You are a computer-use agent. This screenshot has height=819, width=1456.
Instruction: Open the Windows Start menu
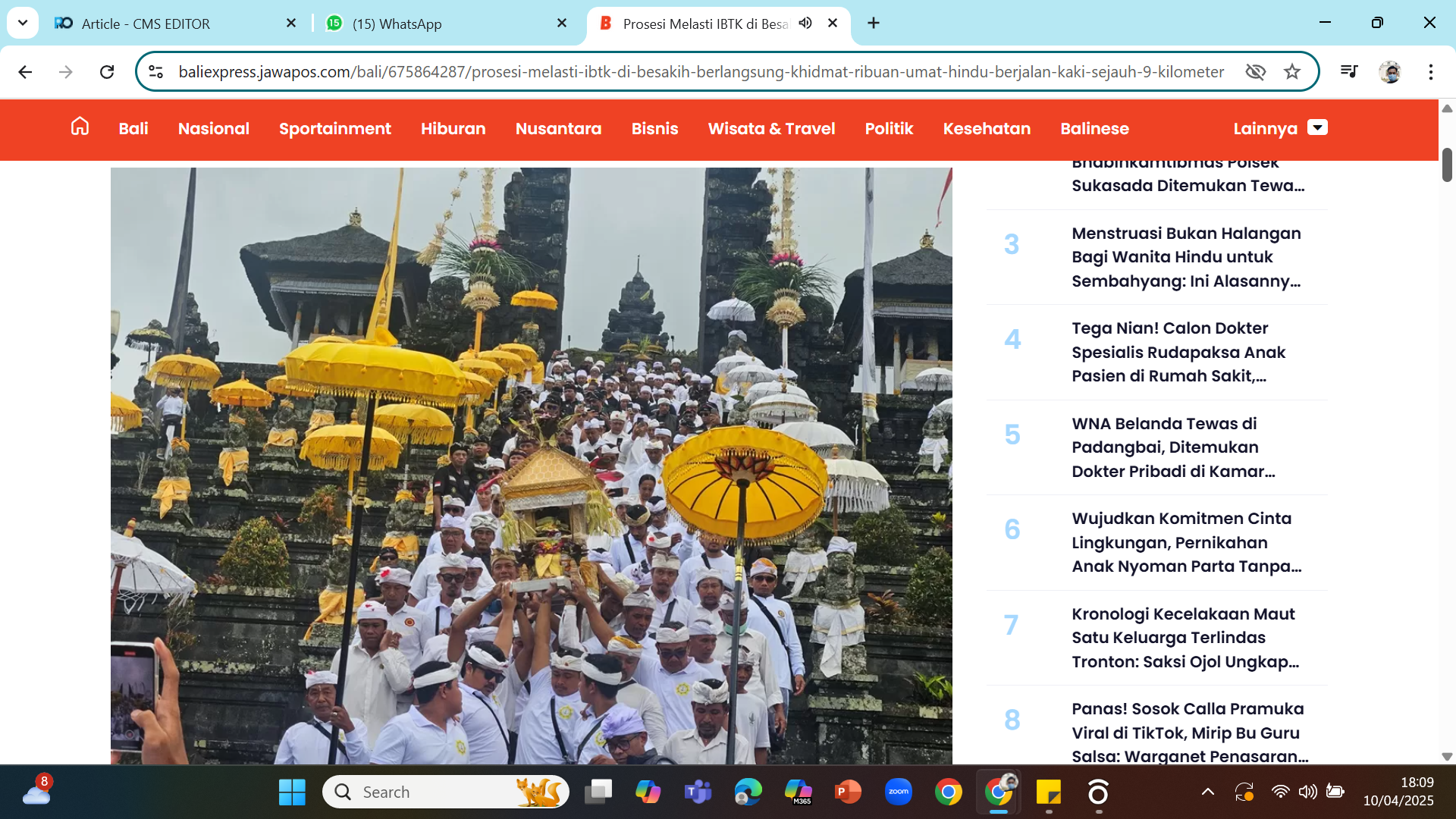[292, 792]
